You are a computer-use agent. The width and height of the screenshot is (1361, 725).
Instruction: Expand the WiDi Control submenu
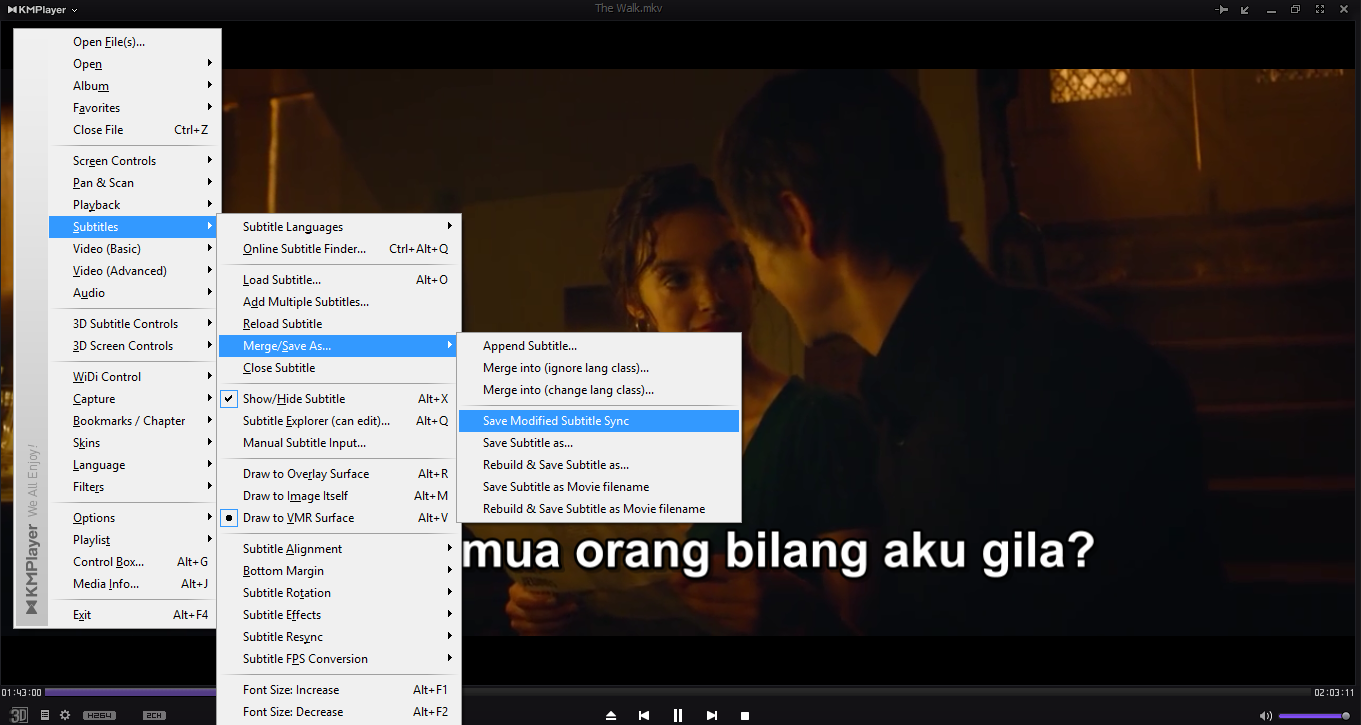click(x=133, y=377)
